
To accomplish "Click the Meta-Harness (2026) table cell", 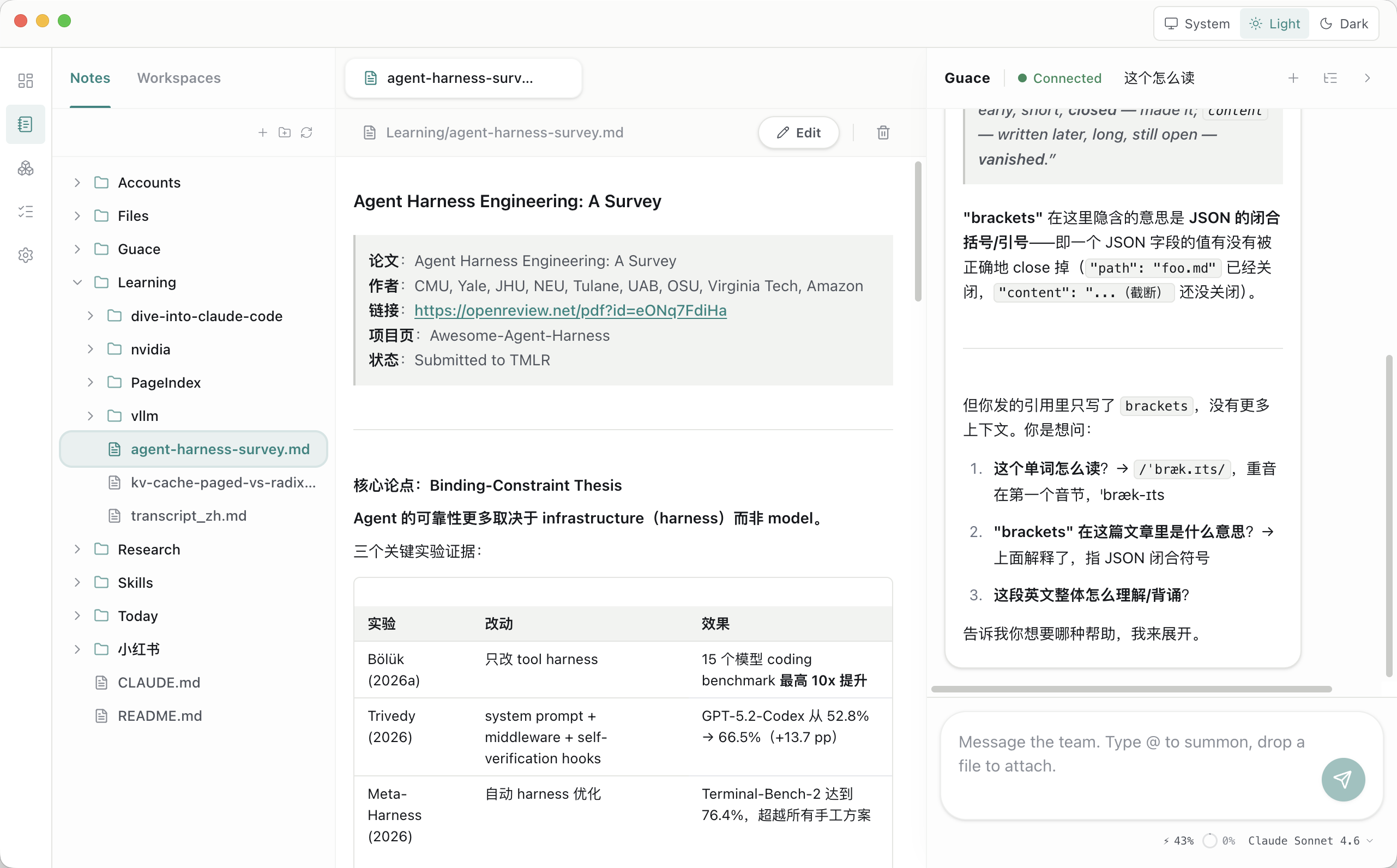I will 412,815.
